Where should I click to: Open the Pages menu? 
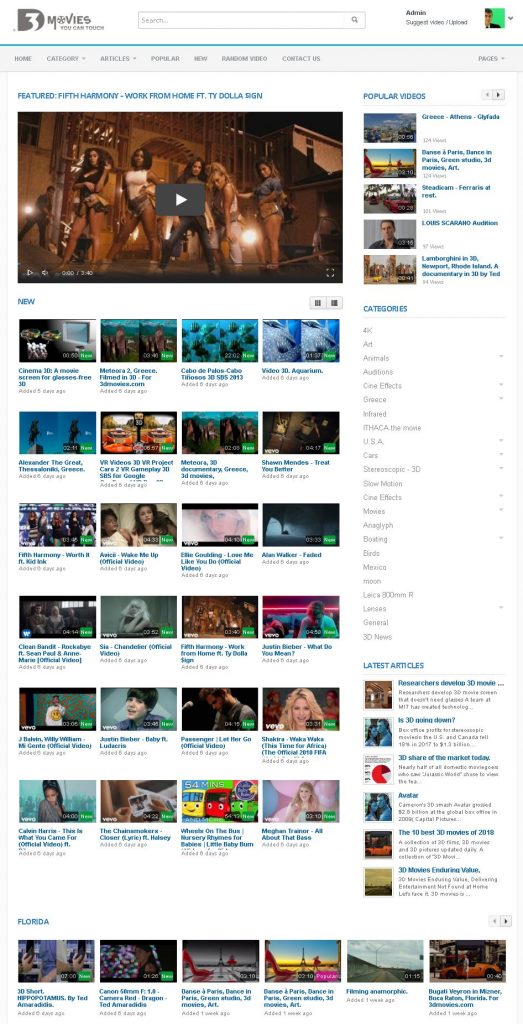(491, 59)
